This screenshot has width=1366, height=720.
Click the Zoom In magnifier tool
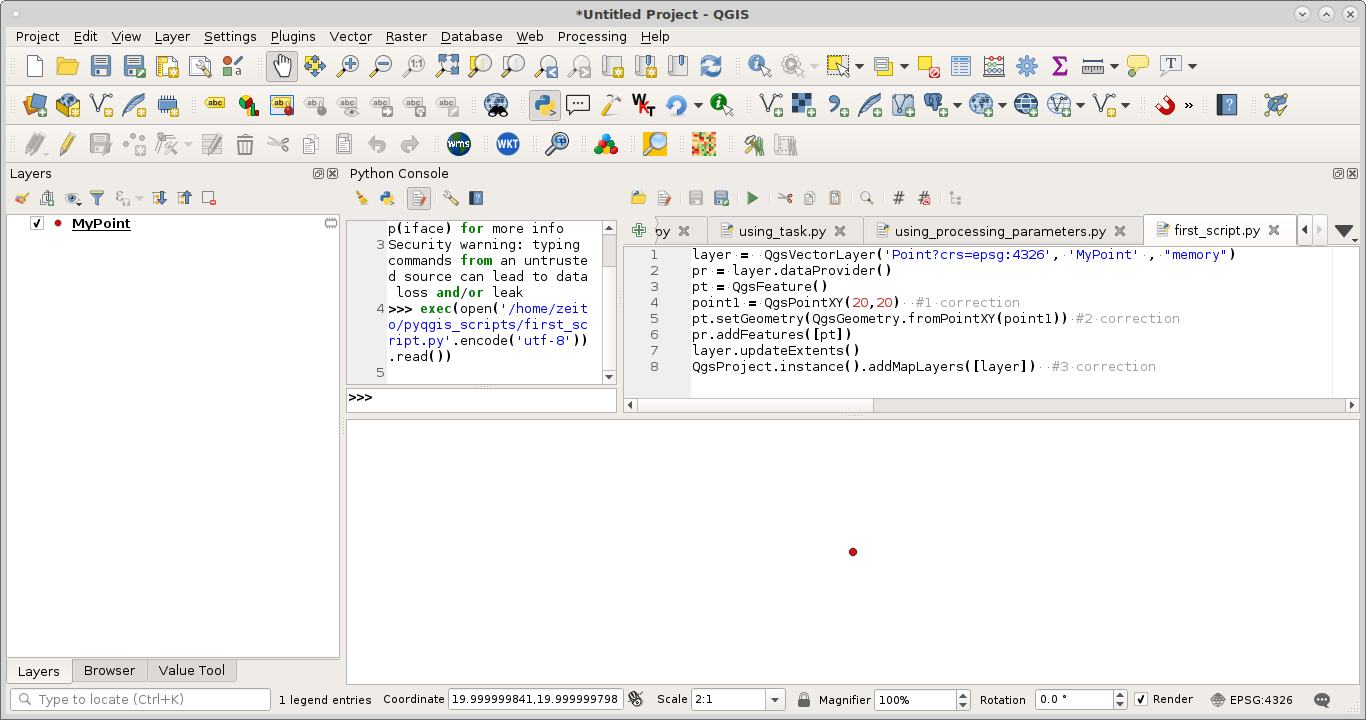pos(348,66)
